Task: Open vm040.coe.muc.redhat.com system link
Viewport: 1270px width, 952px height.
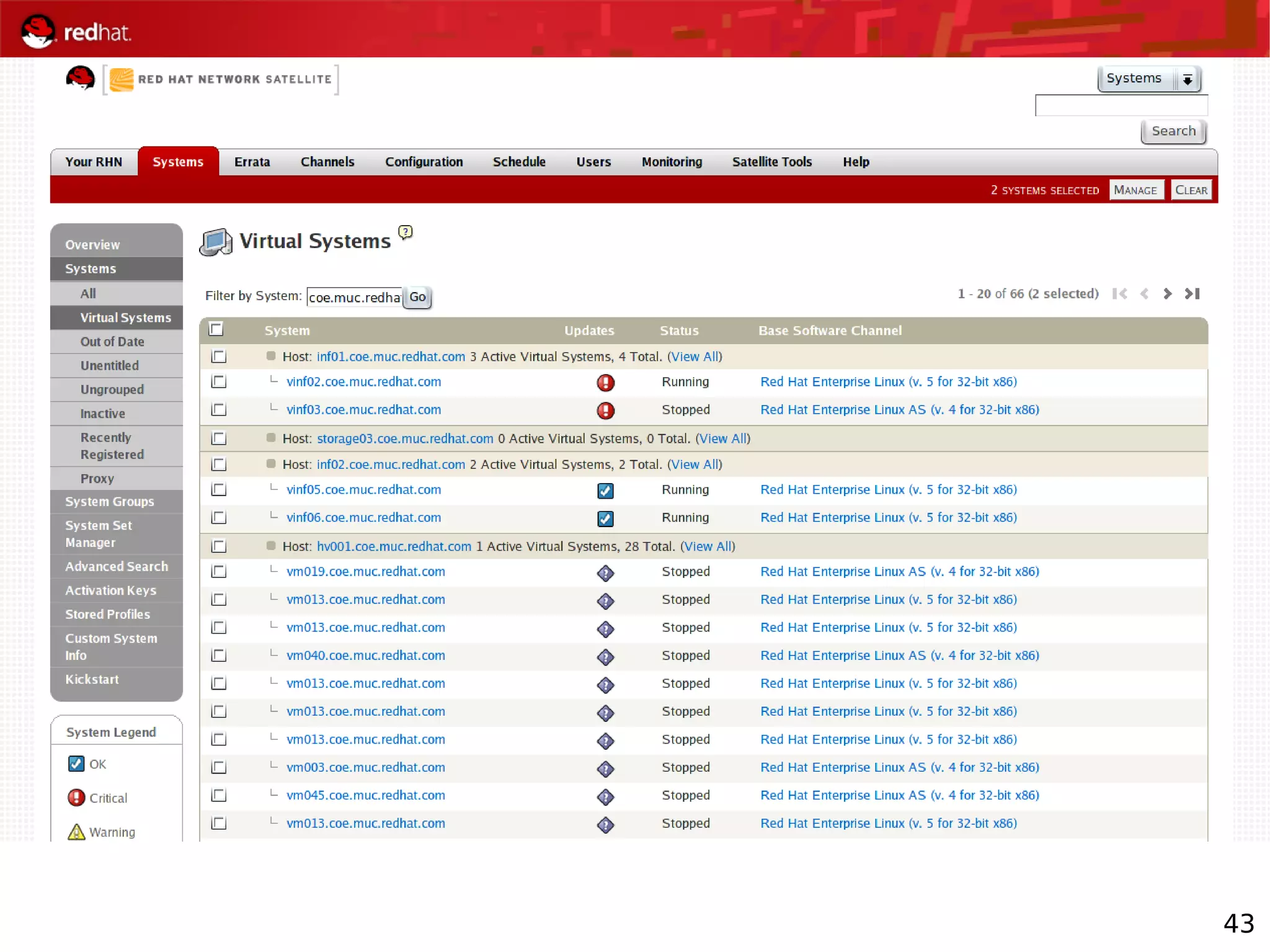Action: point(365,656)
